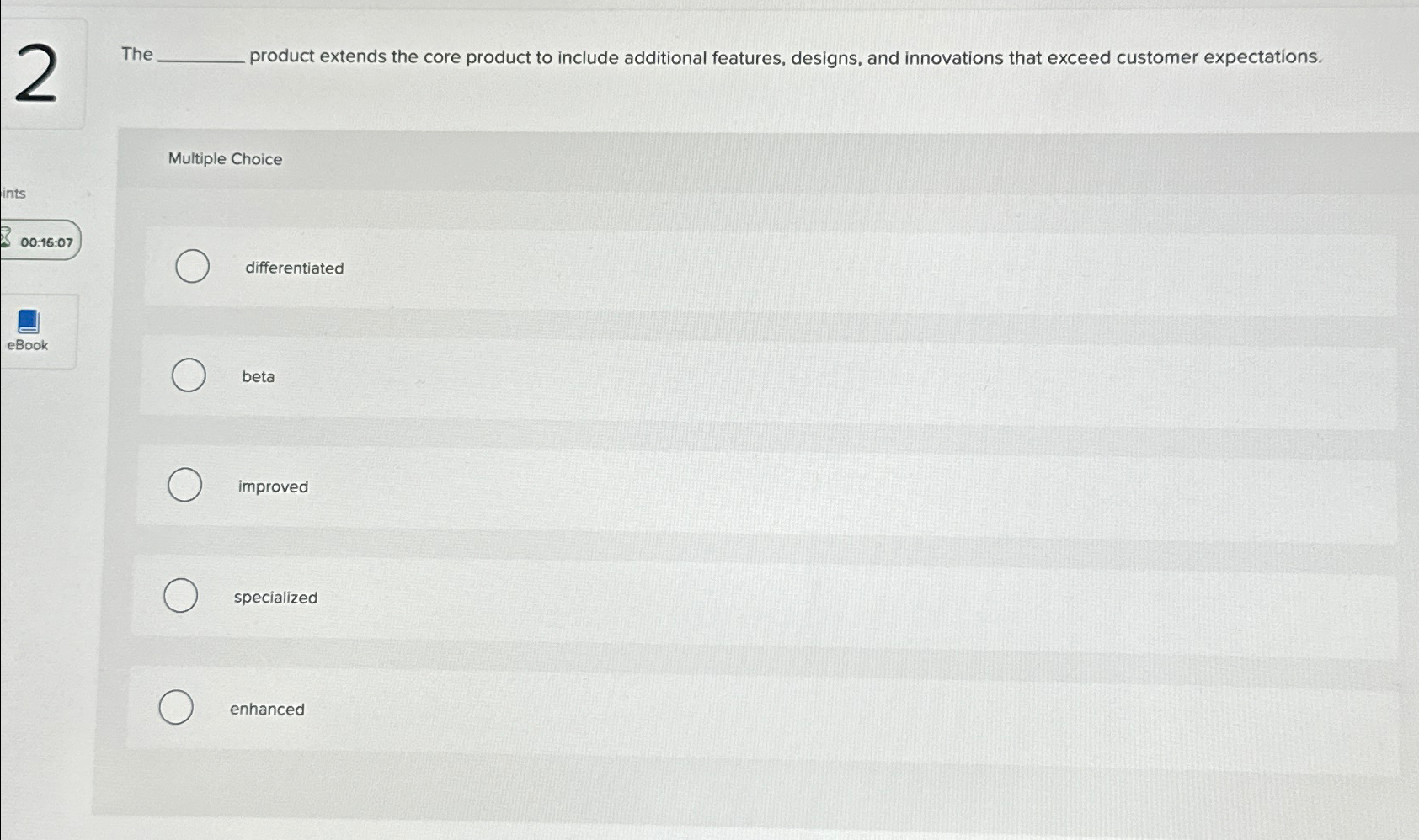This screenshot has width=1419, height=840.
Task: Click the differentiated answer text label
Action: pos(295,268)
